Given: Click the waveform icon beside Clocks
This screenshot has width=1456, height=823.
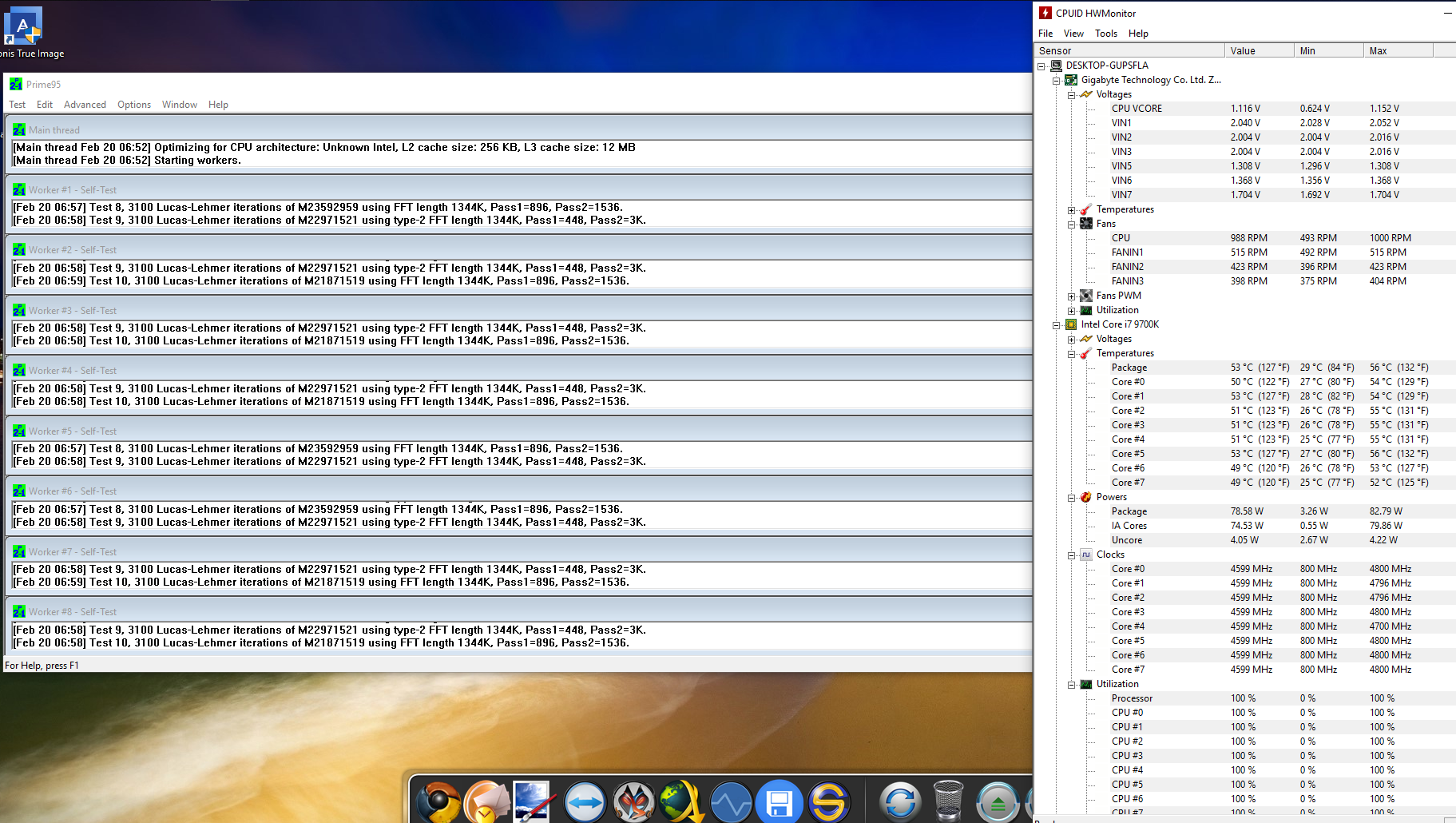Looking at the screenshot, I should tap(1086, 555).
